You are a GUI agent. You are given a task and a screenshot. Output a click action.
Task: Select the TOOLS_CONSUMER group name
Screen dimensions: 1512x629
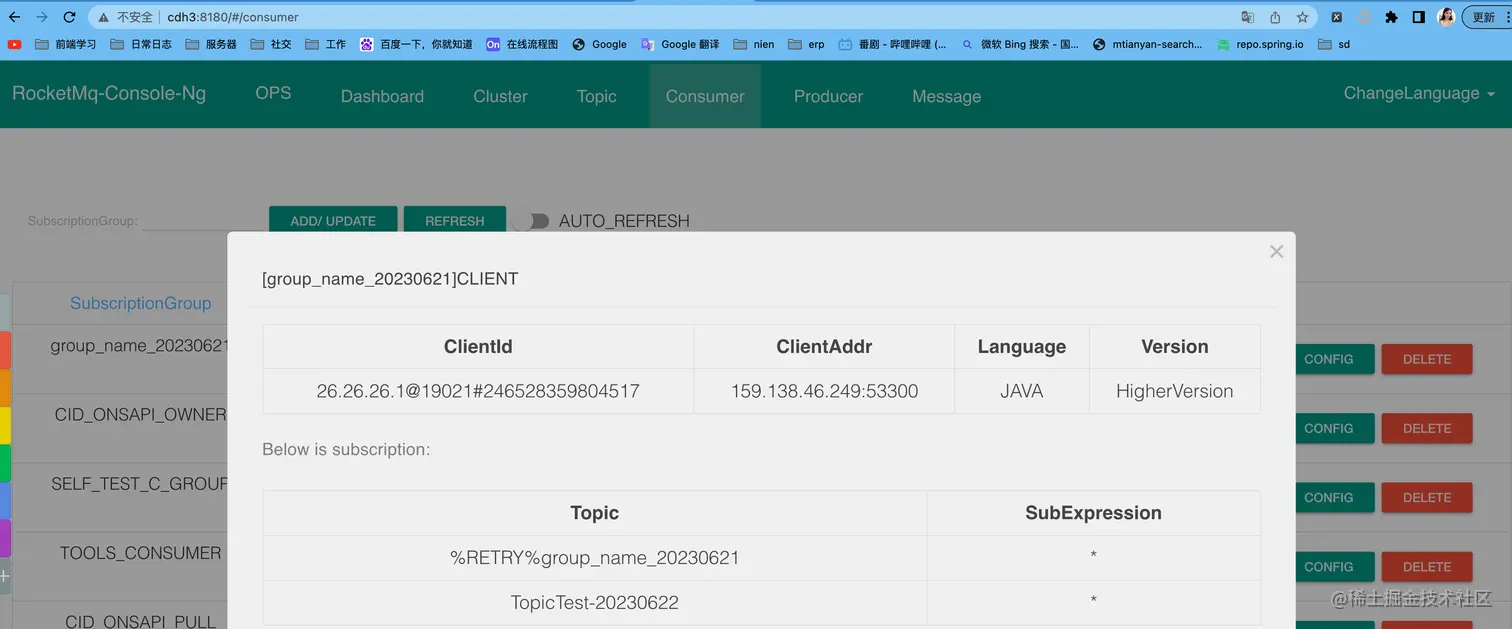pos(140,553)
